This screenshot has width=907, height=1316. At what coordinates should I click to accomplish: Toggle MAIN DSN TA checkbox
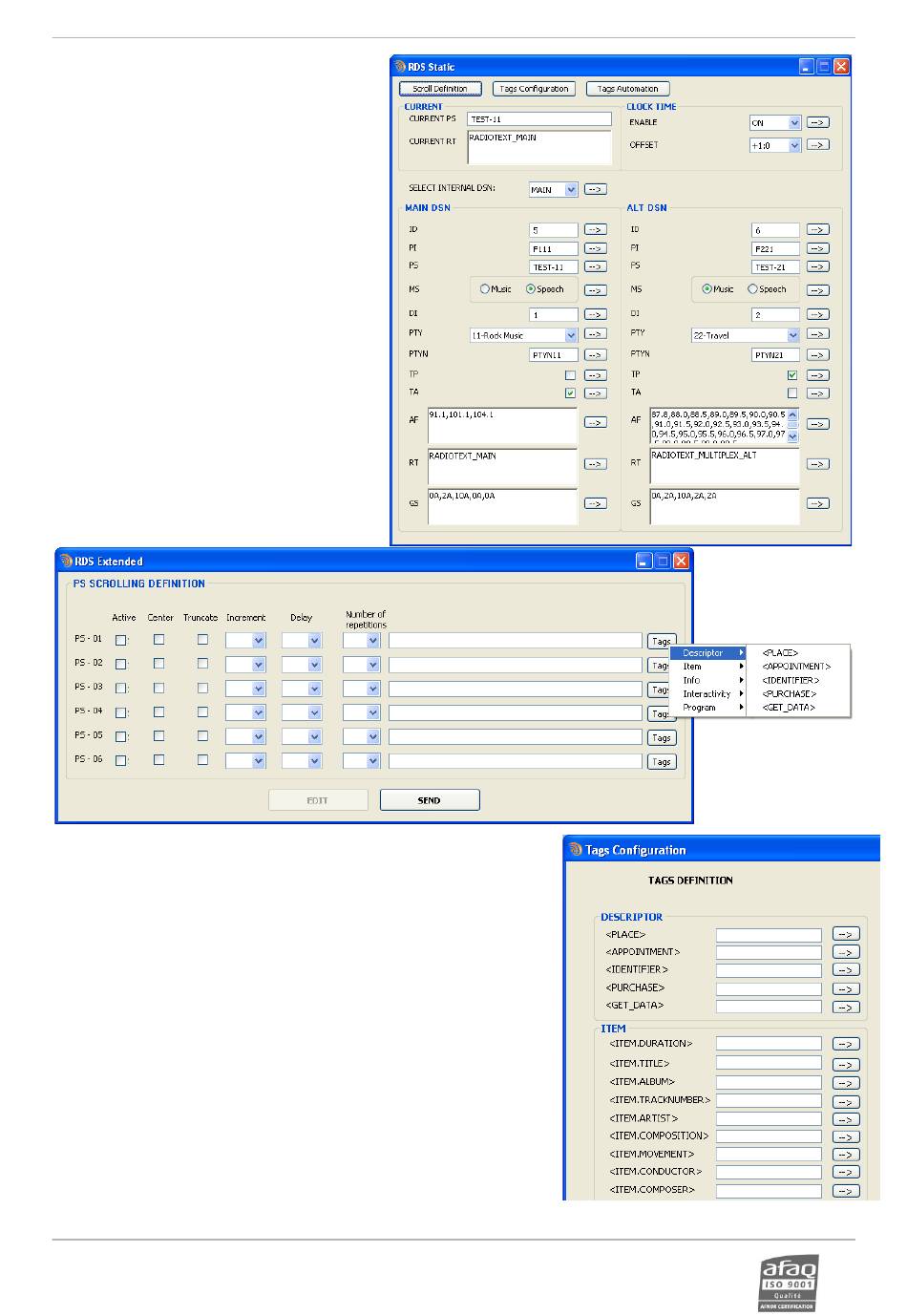click(x=570, y=393)
